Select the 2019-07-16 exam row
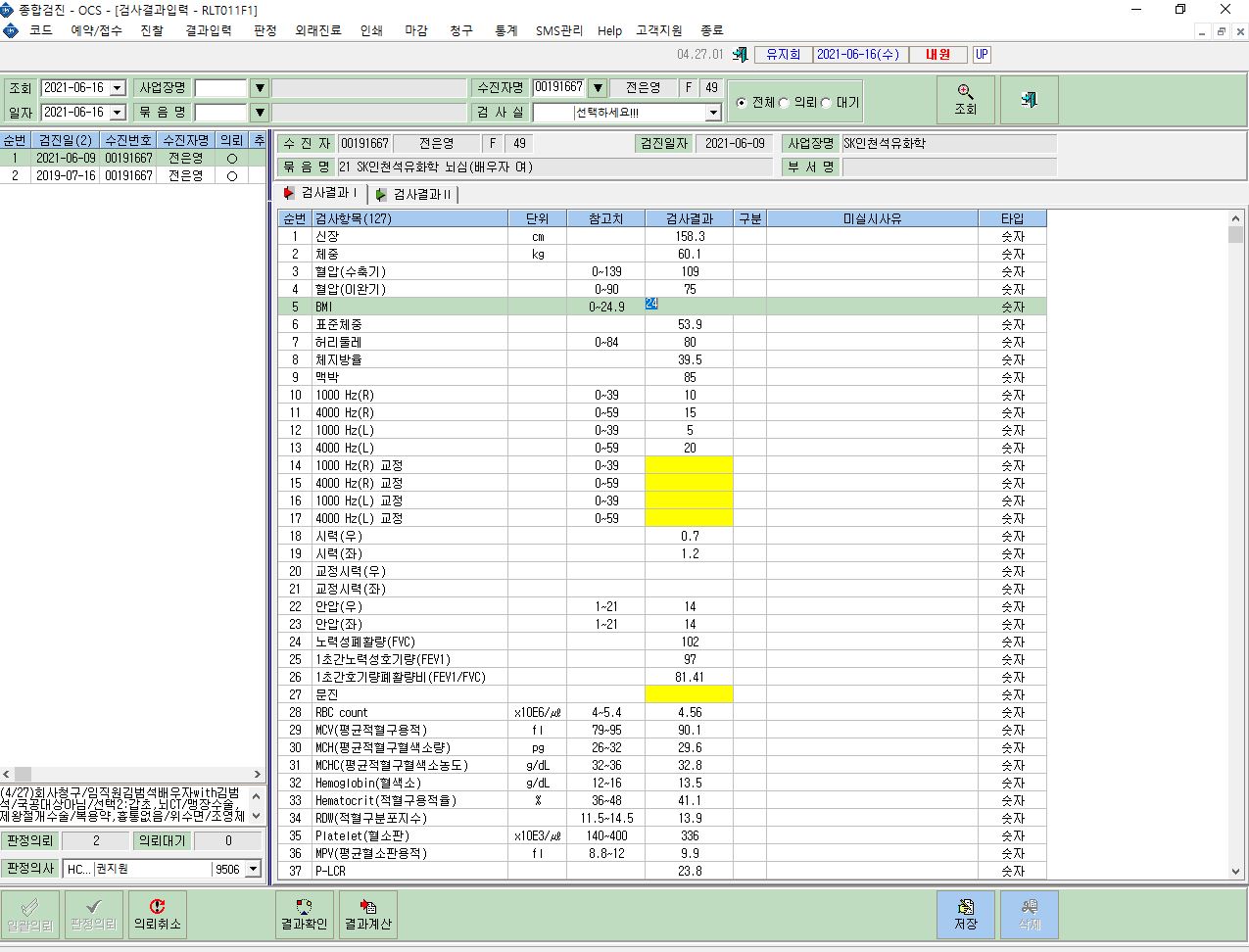The width and height of the screenshot is (1249, 952). tap(133, 176)
